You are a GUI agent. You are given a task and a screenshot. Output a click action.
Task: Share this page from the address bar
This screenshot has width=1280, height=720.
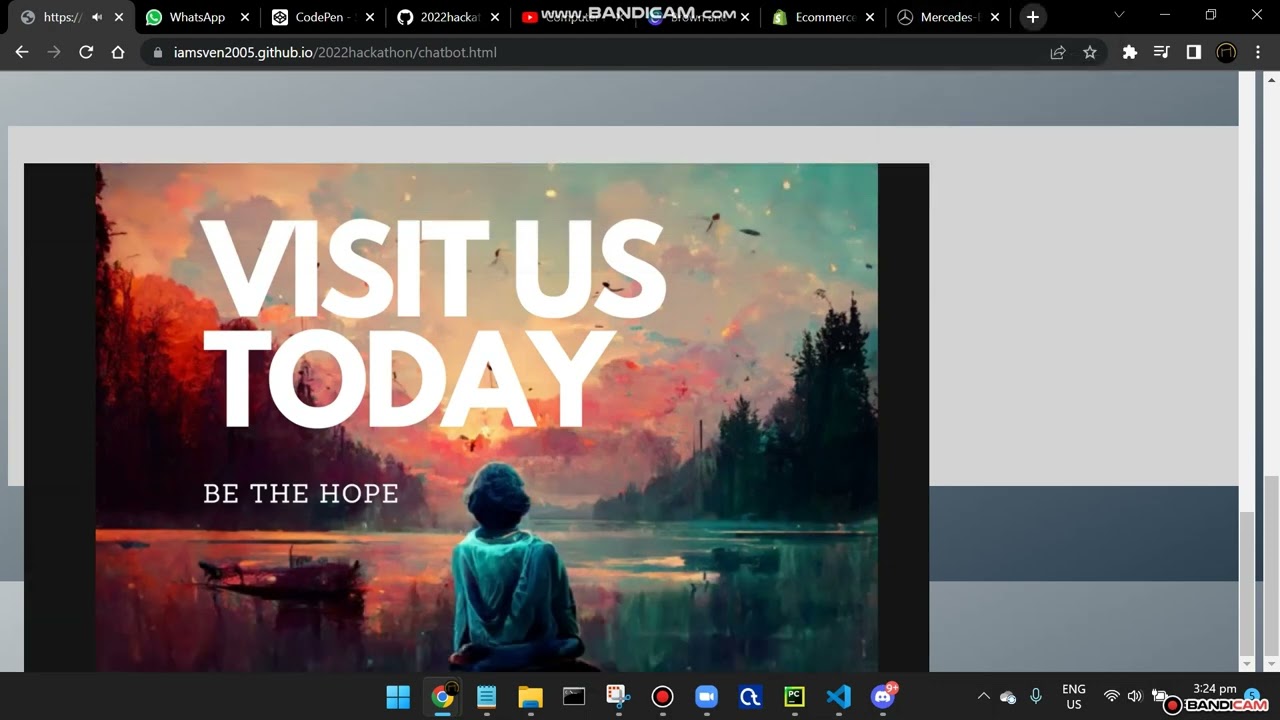1058,52
